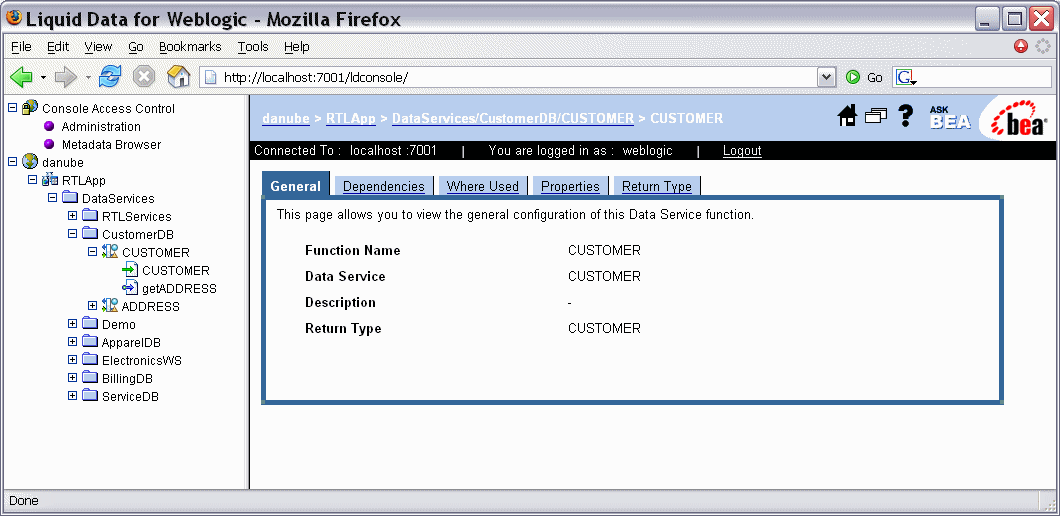The height and width of the screenshot is (516, 1060).
Task: Click the Logout link
Action: click(742, 150)
